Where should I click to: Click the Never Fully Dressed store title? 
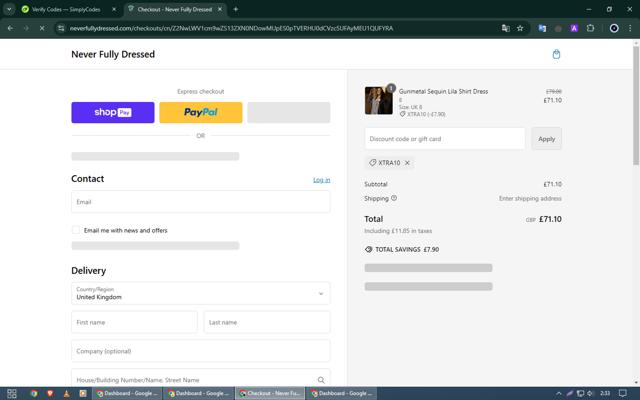click(x=113, y=54)
